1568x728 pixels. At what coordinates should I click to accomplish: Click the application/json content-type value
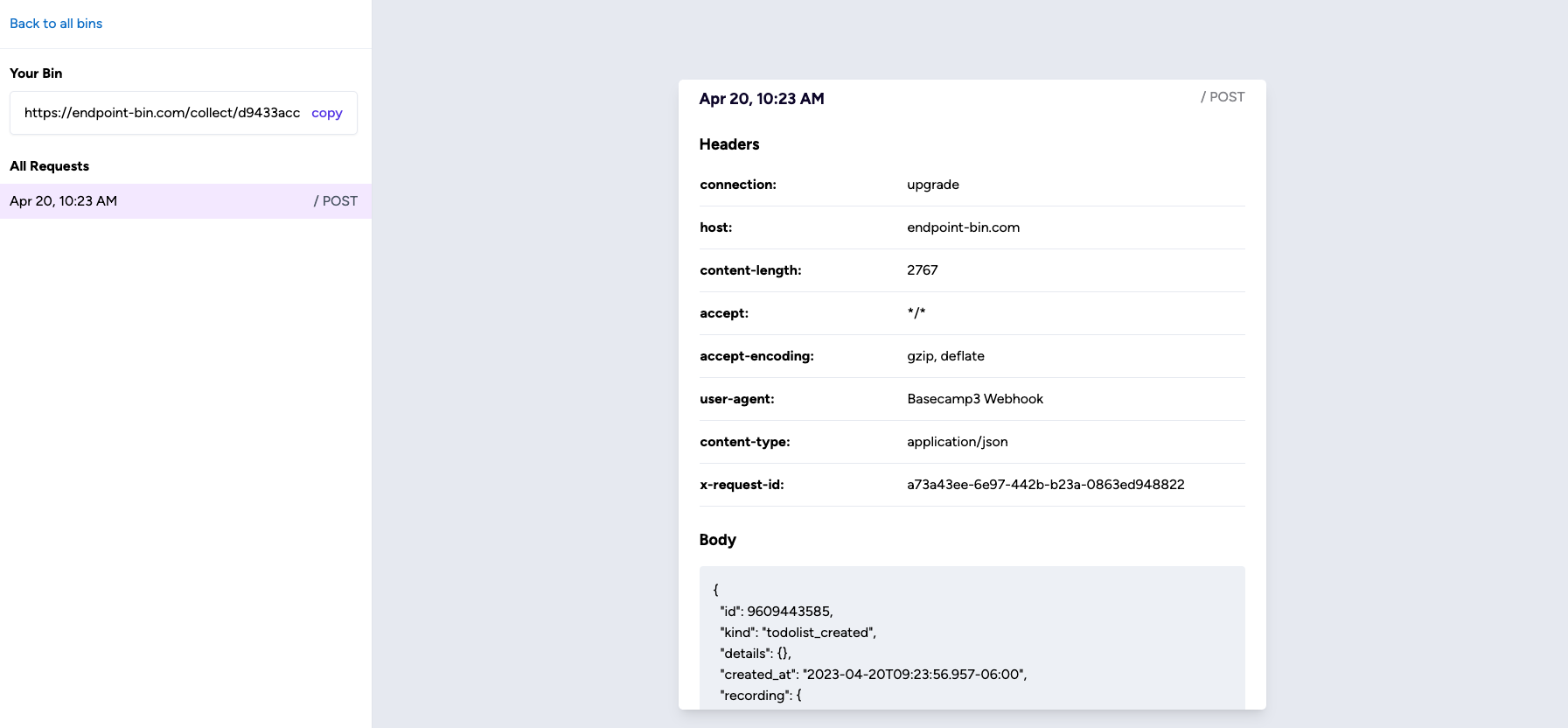pyautogui.click(x=958, y=442)
